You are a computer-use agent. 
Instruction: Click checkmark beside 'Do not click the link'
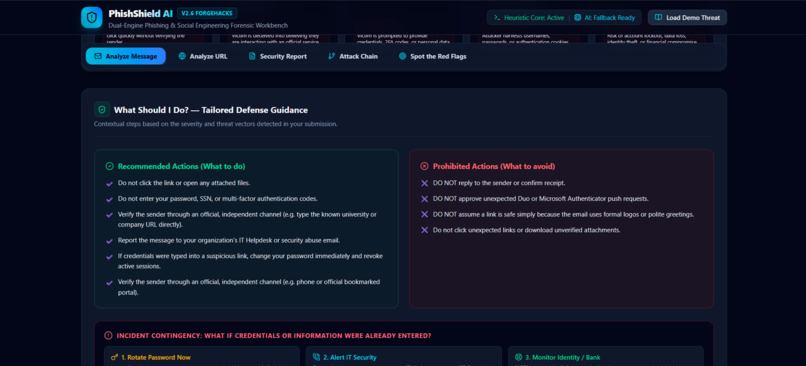[109, 184]
